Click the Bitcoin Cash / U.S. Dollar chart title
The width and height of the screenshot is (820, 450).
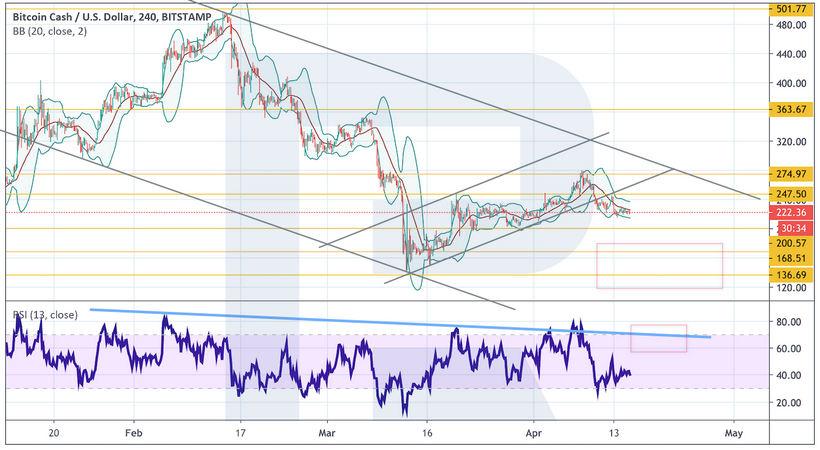coord(112,17)
